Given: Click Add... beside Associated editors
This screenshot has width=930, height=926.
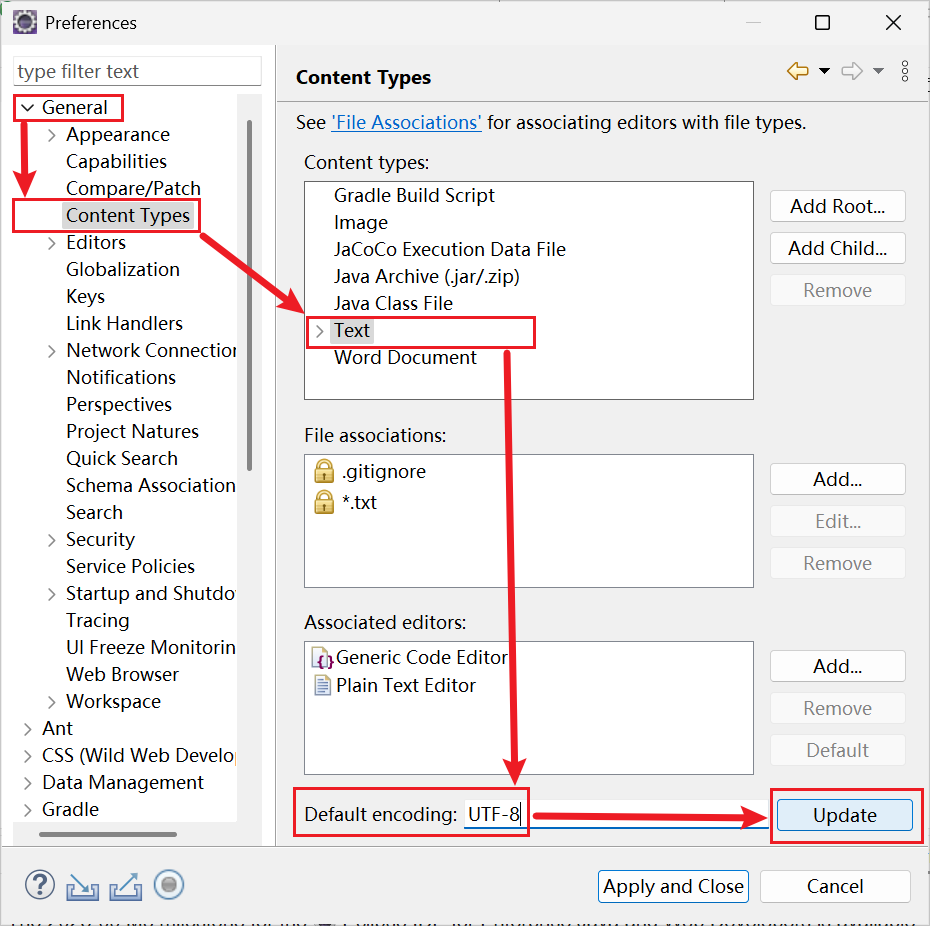Looking at the screenshot, I should [x=837, y=666].
